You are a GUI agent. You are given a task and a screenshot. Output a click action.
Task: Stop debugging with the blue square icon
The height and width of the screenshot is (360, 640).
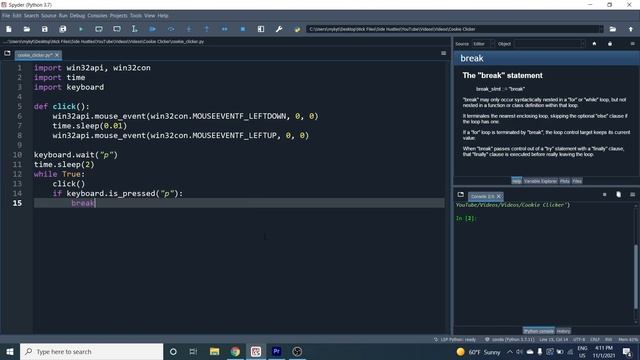tap(243, 29)
